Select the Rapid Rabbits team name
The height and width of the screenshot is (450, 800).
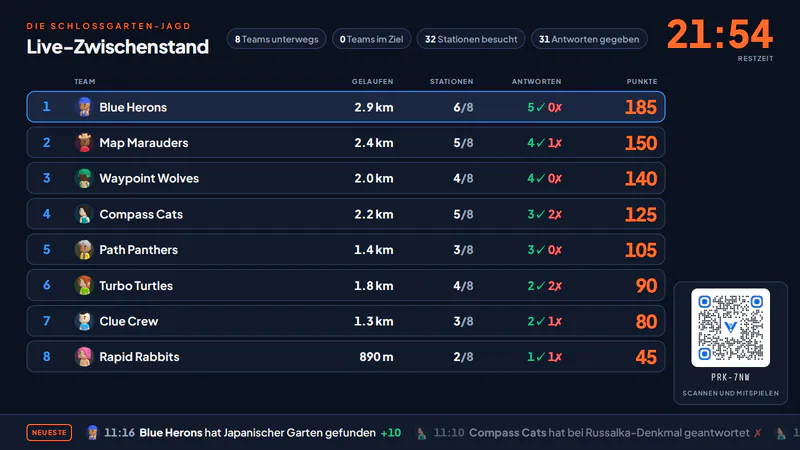pos(139,357)
